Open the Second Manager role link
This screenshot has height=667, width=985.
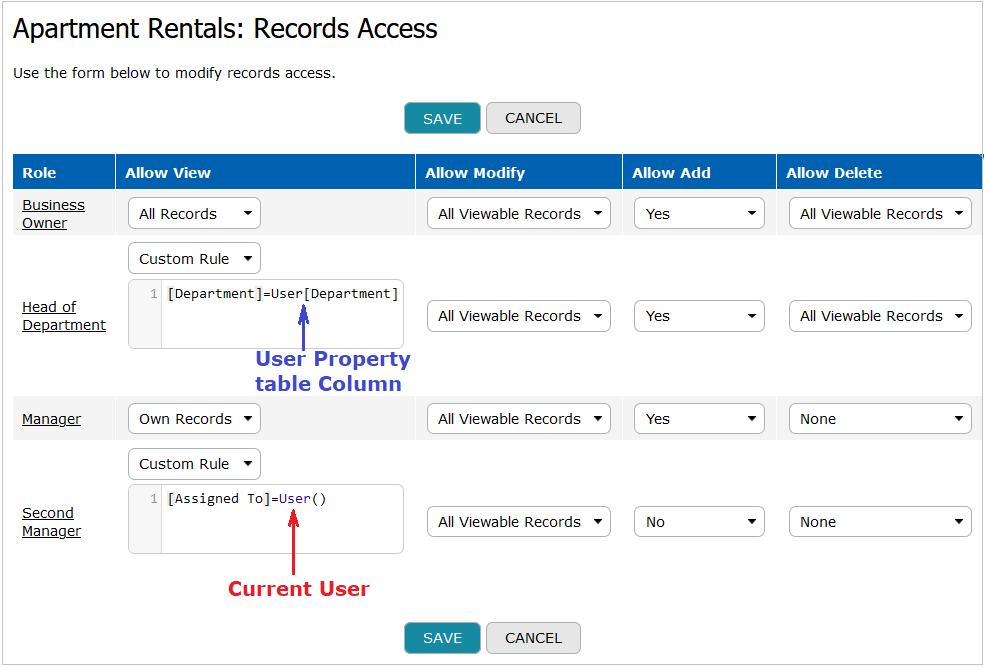pos(52,522)
